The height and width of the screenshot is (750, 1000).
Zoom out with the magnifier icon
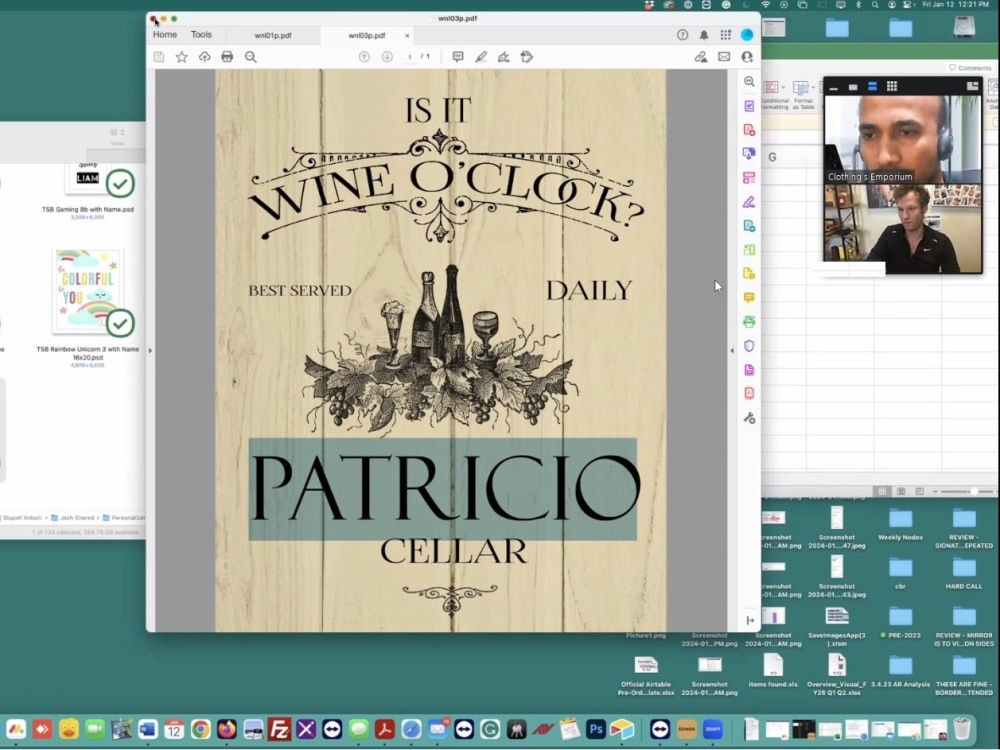(x=251, y=57)
